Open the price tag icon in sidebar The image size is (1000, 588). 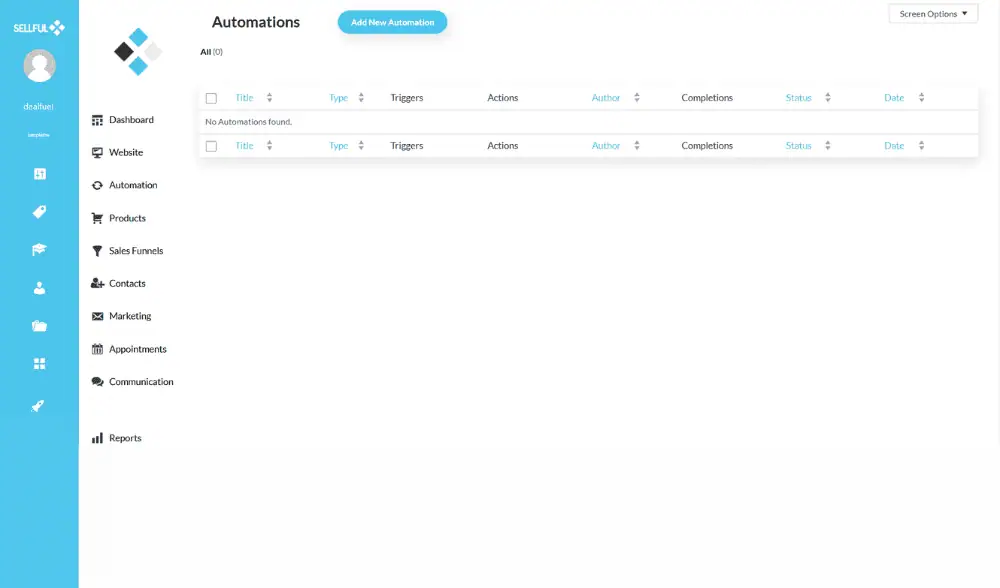coord(39,212)
